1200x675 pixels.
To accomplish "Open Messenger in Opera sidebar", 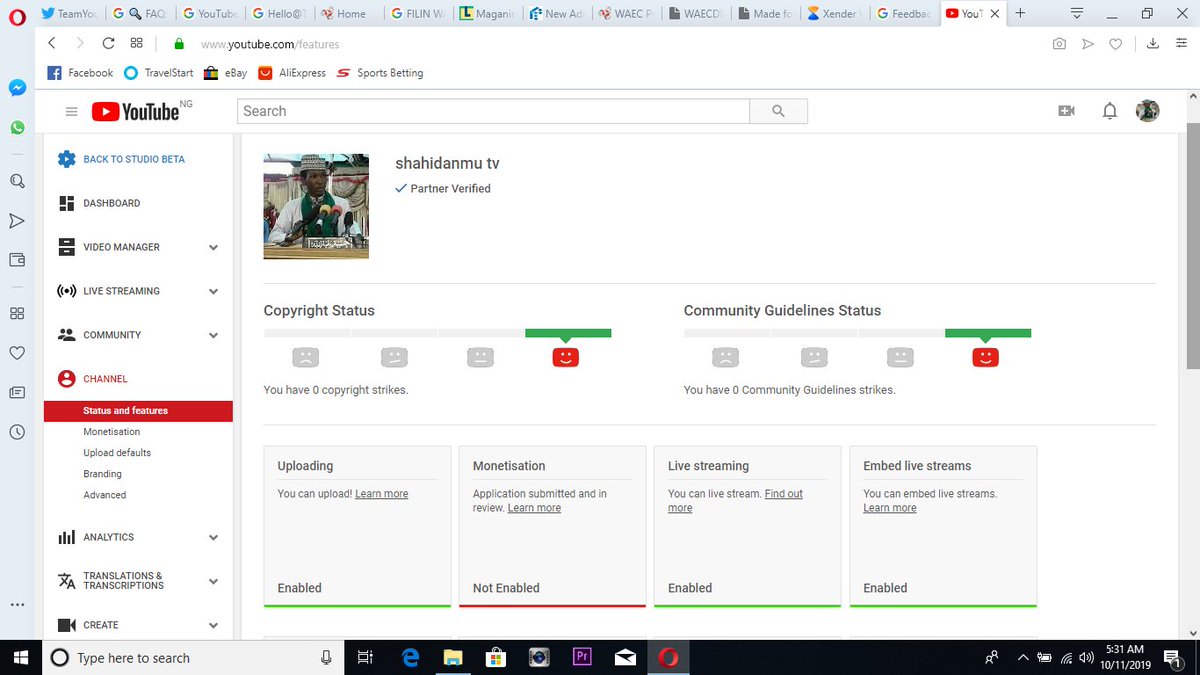I will 17,88.
